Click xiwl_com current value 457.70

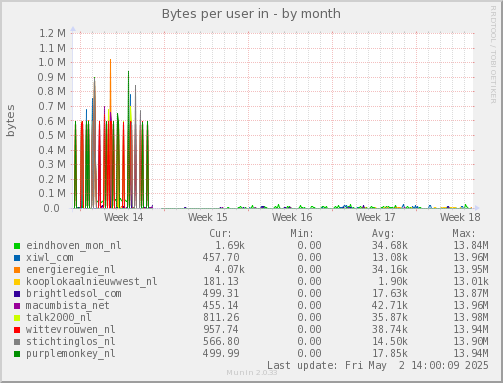[221, 258]
